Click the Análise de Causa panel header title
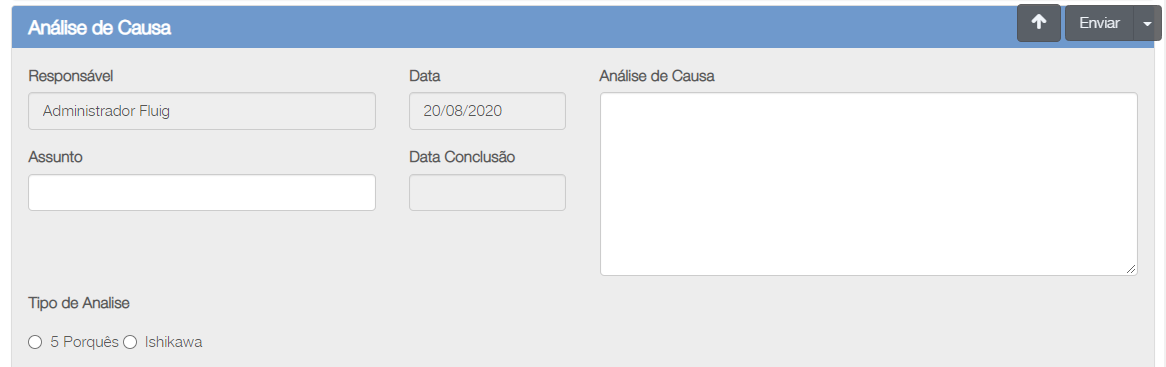Screen dimensions: 1166x367 coord(100,28)
